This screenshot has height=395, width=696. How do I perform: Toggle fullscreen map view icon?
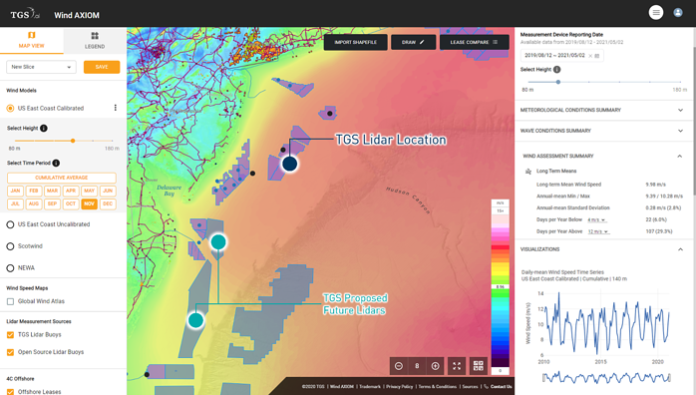(x=457, y=366)
